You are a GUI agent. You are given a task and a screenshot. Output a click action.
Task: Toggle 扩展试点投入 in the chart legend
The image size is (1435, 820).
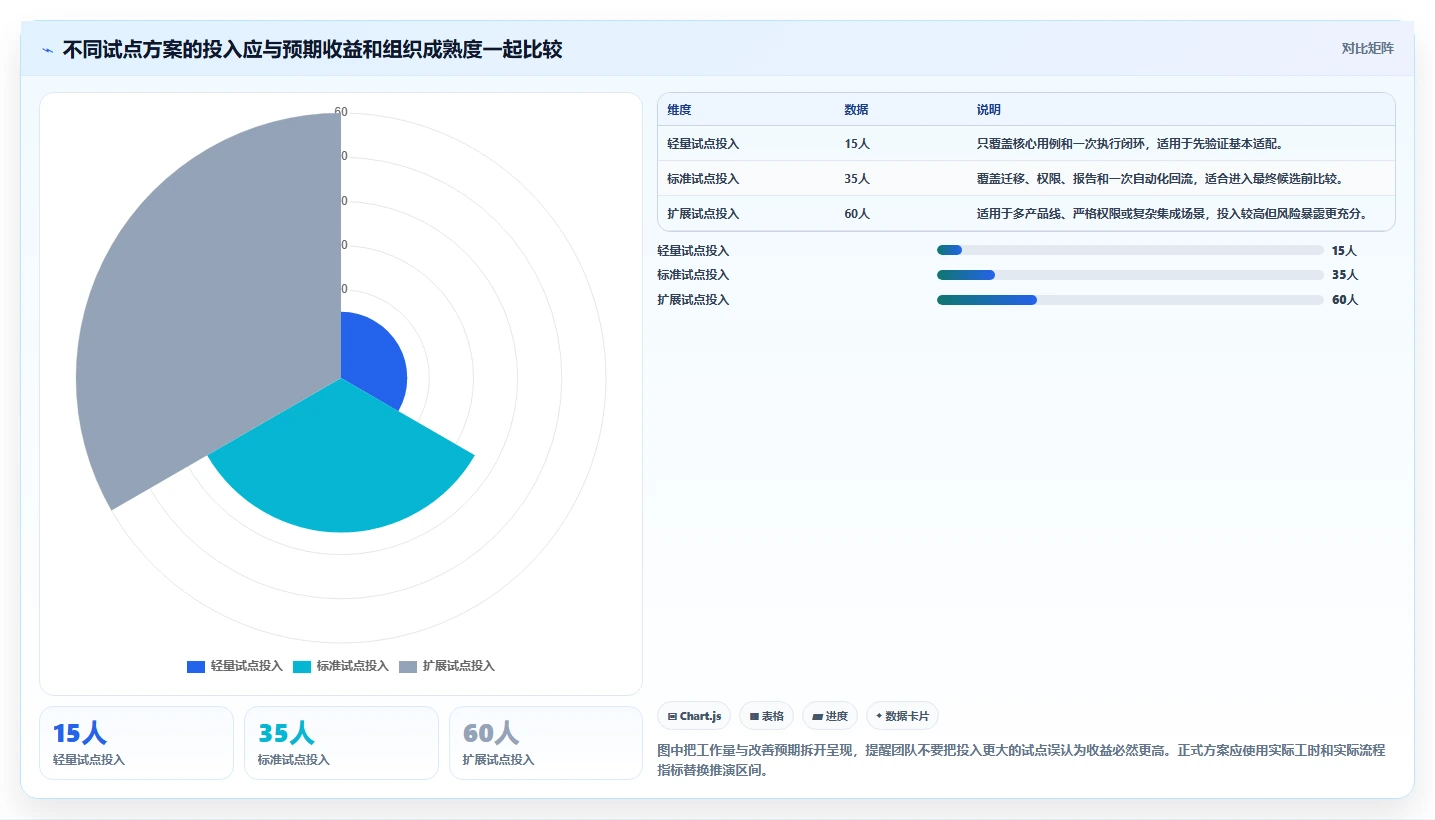pos(447,666)
